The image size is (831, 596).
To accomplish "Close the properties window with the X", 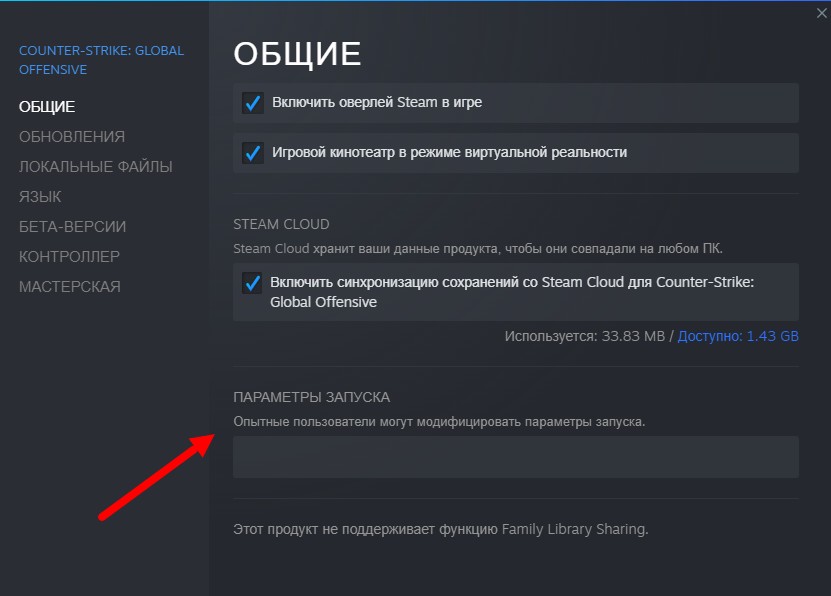I will pyautogui.click(x=822, y=13).
